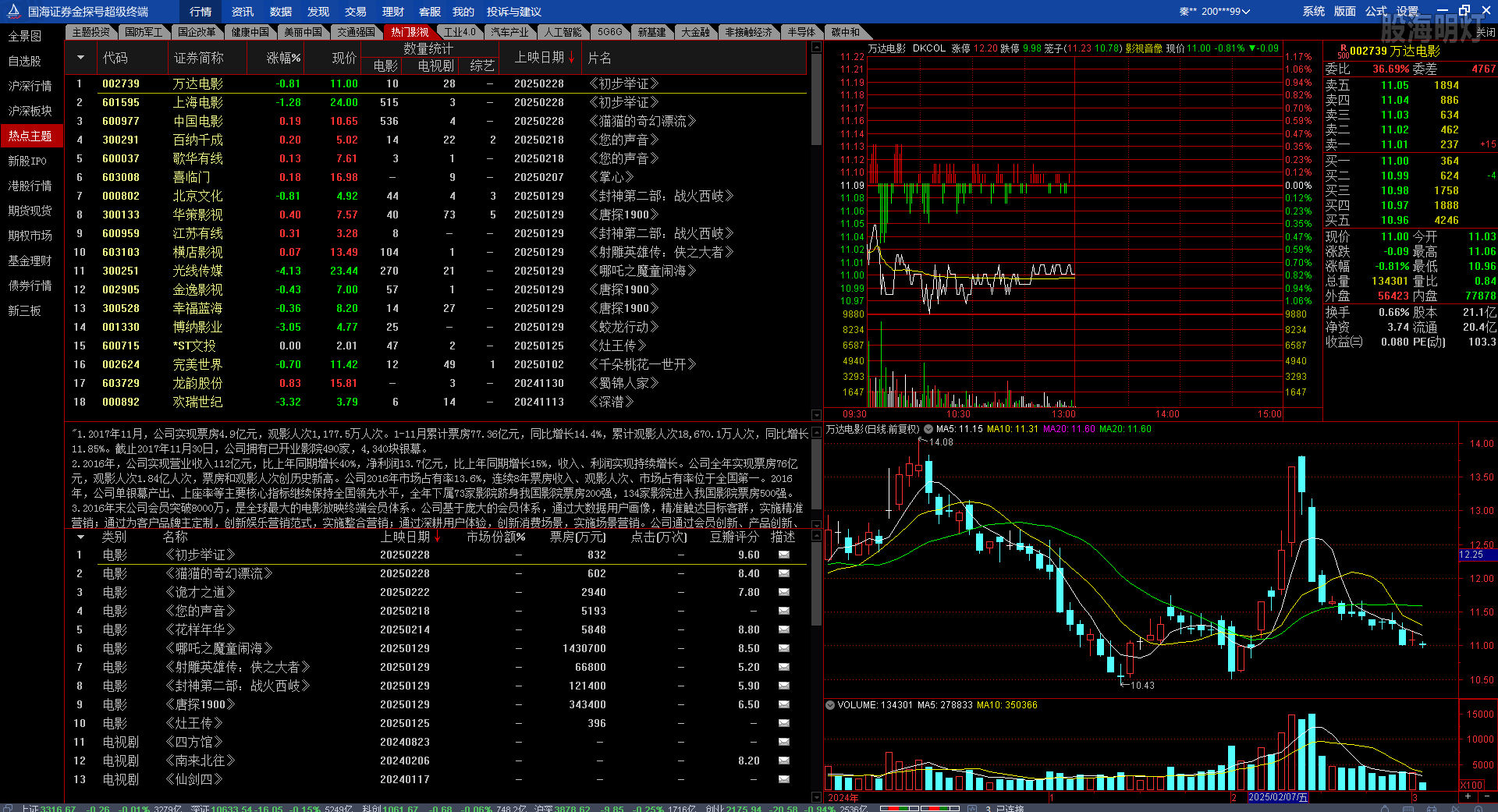Open description envelope for 《哪吒之魔童闹海》 row

pos(784,648)
